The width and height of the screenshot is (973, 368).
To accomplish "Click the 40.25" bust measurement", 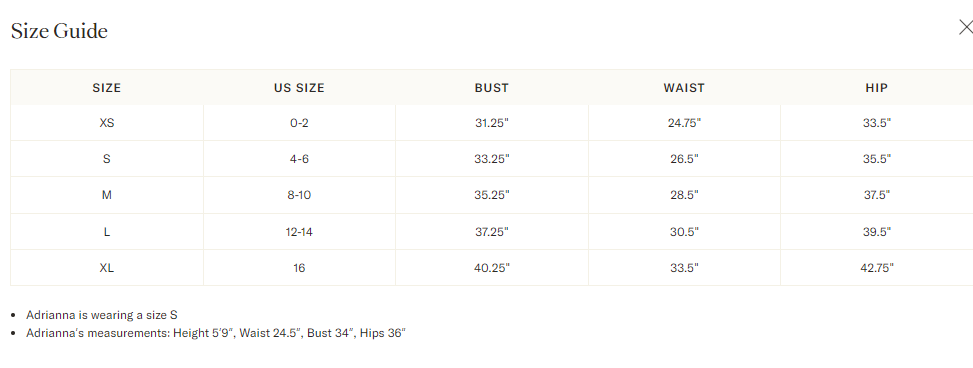I will point(491,268).
